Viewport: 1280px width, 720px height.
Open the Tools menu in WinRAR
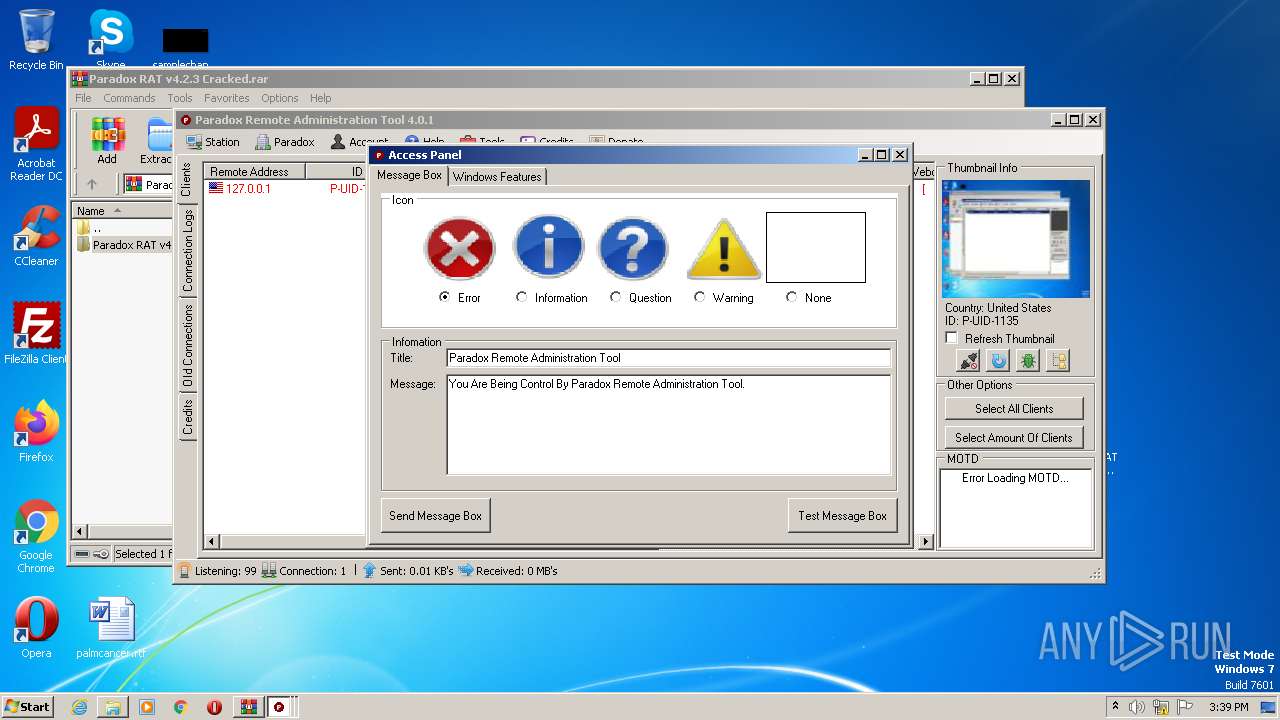(x=180, y=98)
